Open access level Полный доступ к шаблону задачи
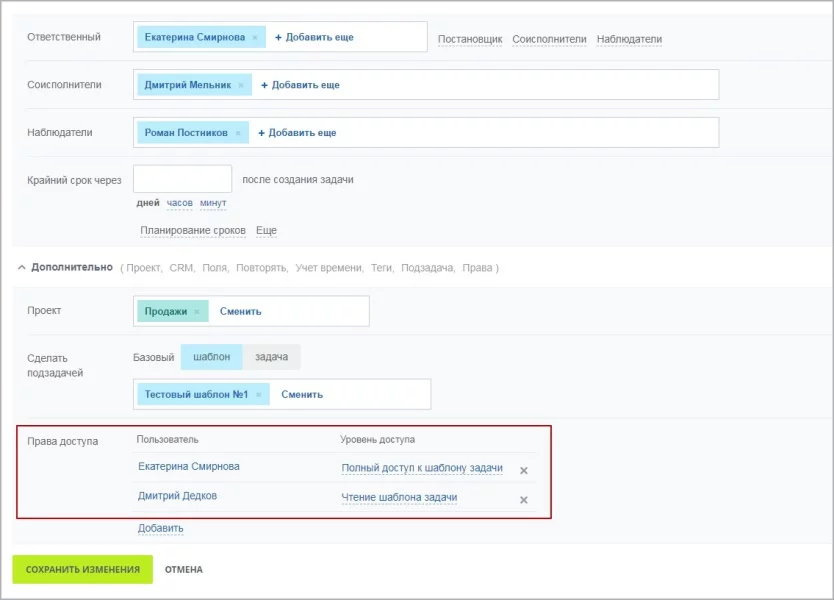This screenshot has width=834, height=600. (422, 468)
